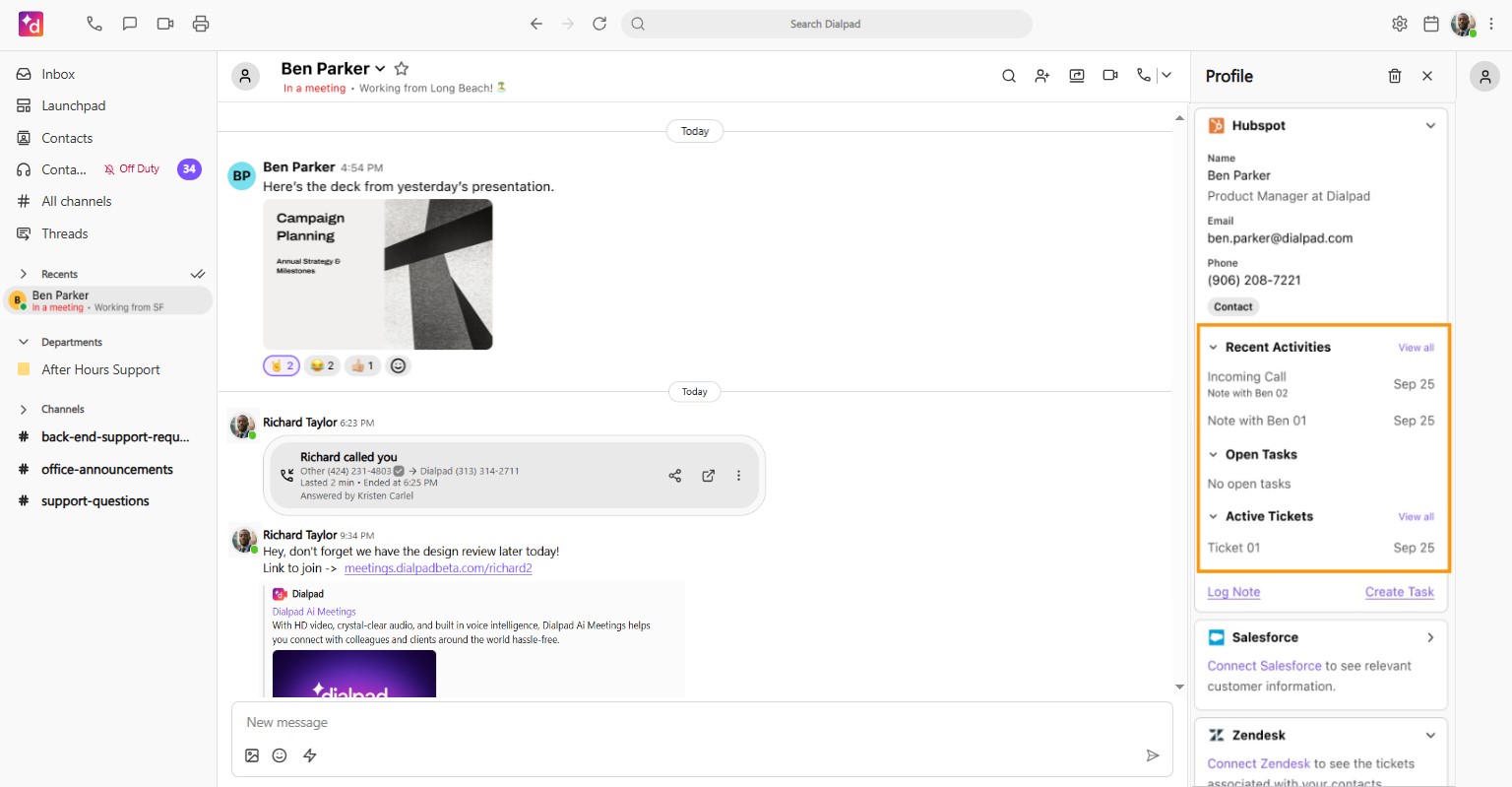Send the message with the arrow icon
This screenshot has width=1512, height=787.
click(x=1153, y=755)
